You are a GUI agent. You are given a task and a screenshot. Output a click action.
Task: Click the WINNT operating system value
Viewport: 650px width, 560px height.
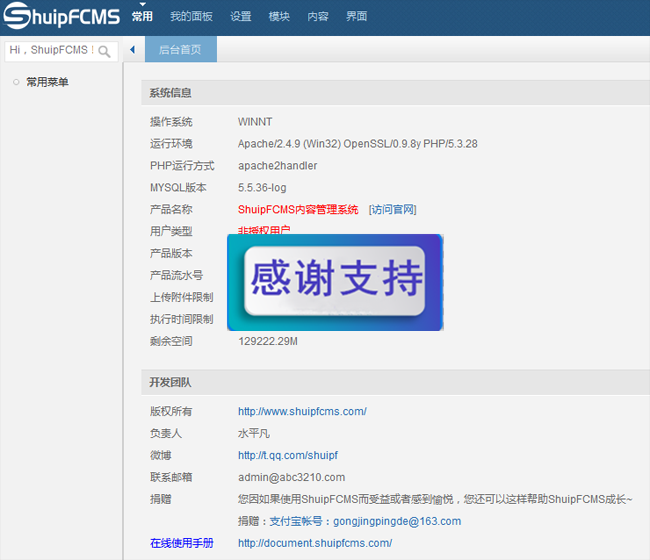pyautogui.click(x=255, y=122)
